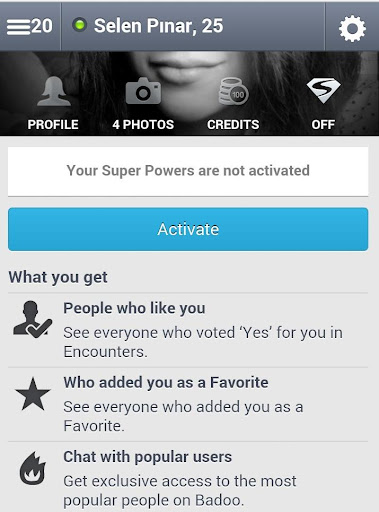Click the green online status indicator
This screenshot has width=379, height=512.
click(x=80, y=25)
